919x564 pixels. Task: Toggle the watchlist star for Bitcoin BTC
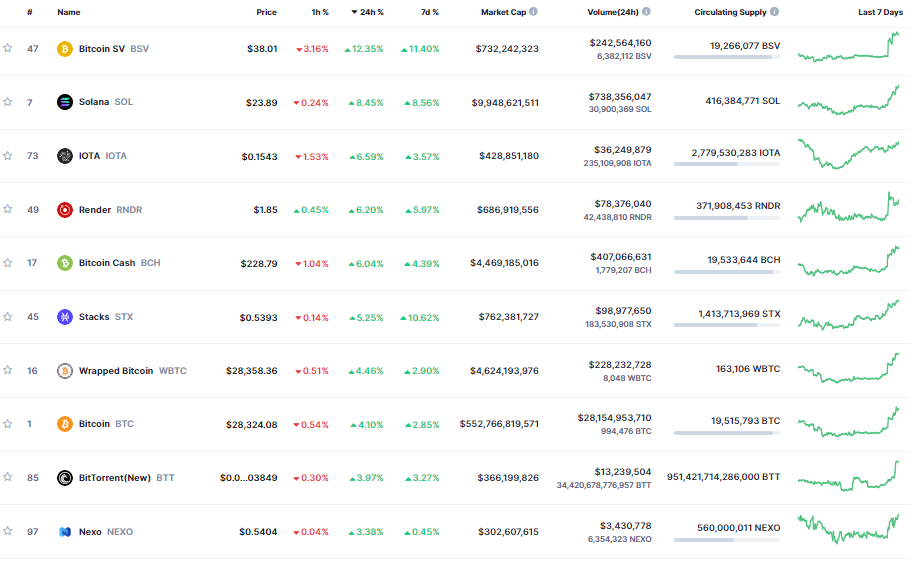(x=8, y=423)
